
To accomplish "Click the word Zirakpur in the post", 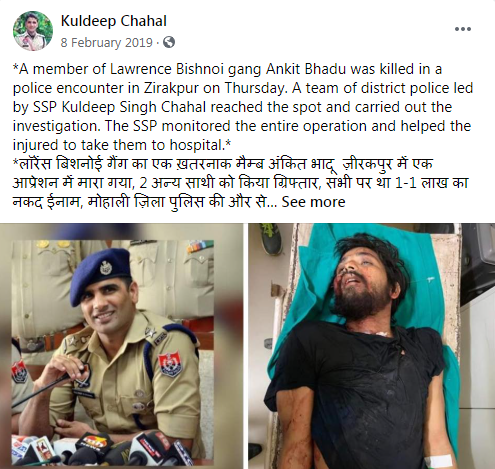I will pos(171,88).
